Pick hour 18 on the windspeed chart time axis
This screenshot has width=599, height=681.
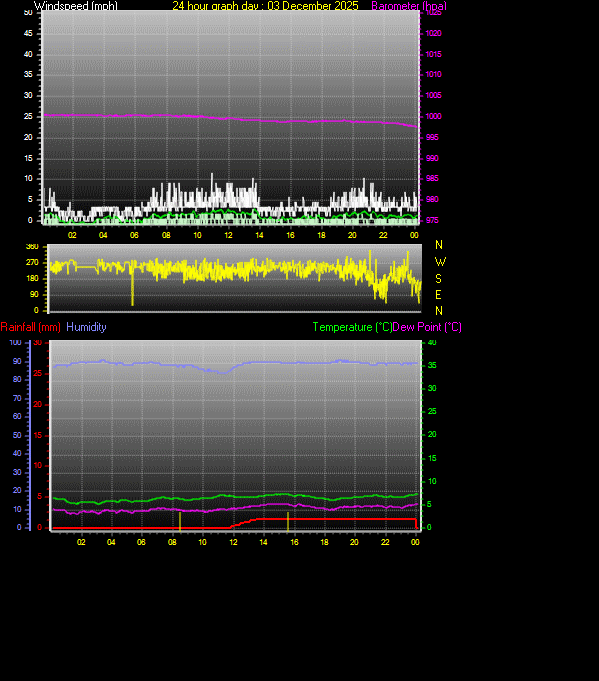[x=321, y=235]
